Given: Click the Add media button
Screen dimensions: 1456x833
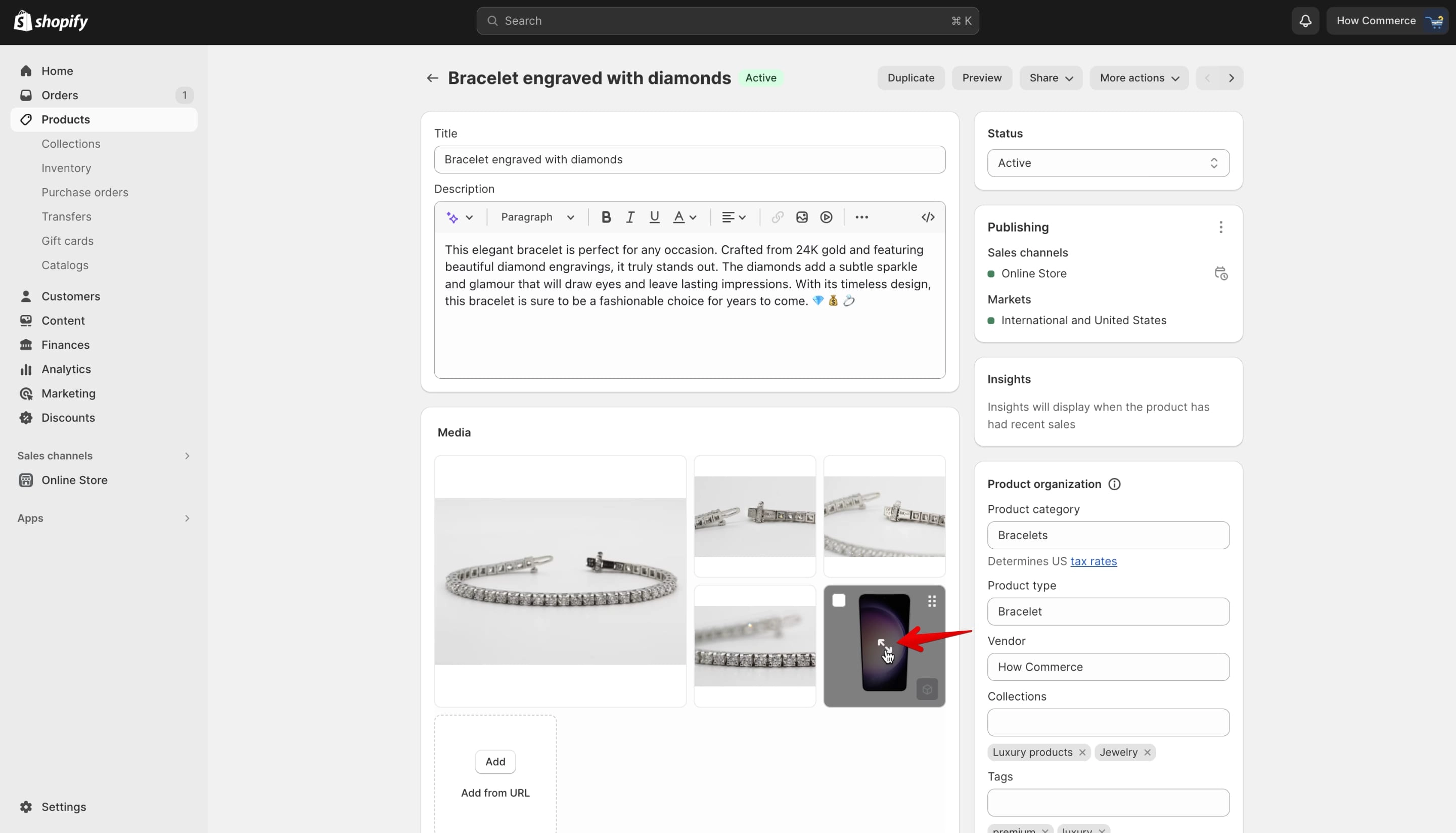Looking at the screenshot, I should (x=494, y=762).
